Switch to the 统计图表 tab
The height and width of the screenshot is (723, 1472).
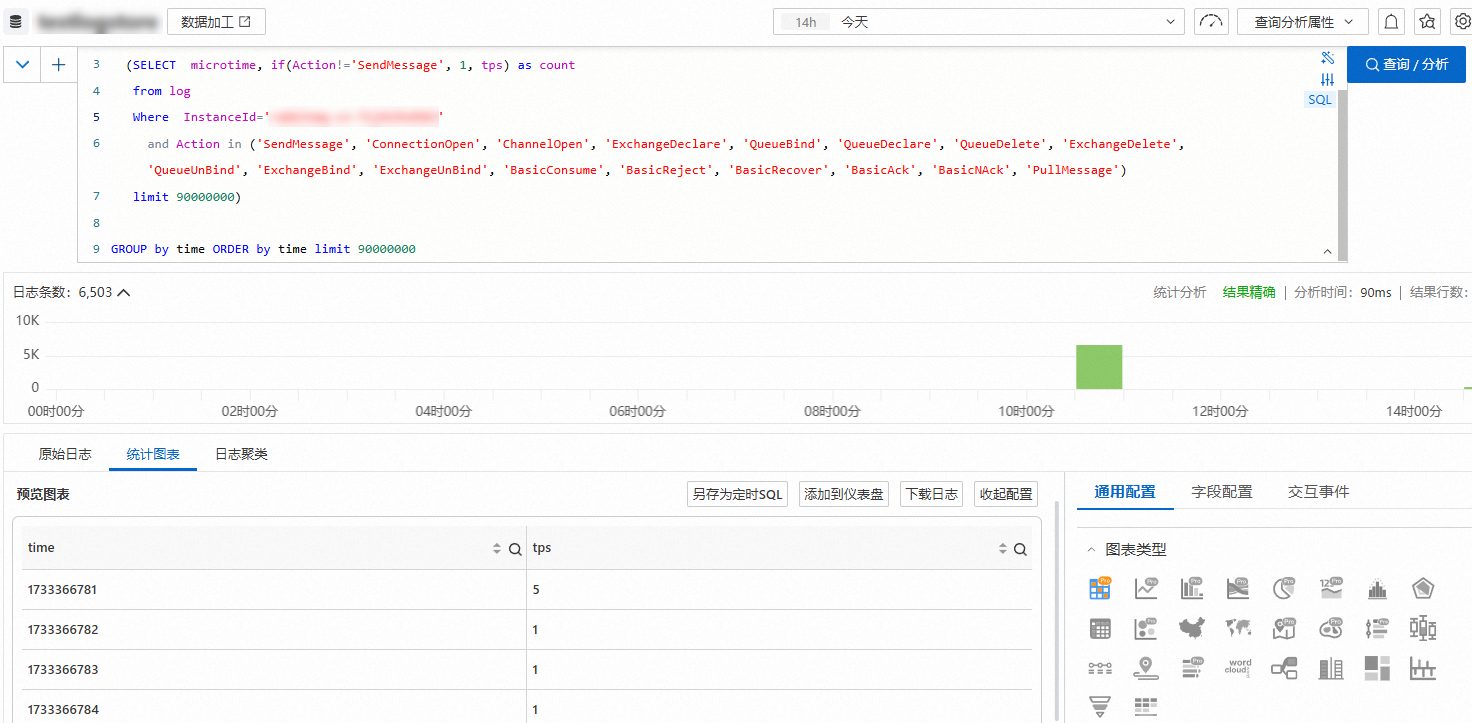pos(153,454)
